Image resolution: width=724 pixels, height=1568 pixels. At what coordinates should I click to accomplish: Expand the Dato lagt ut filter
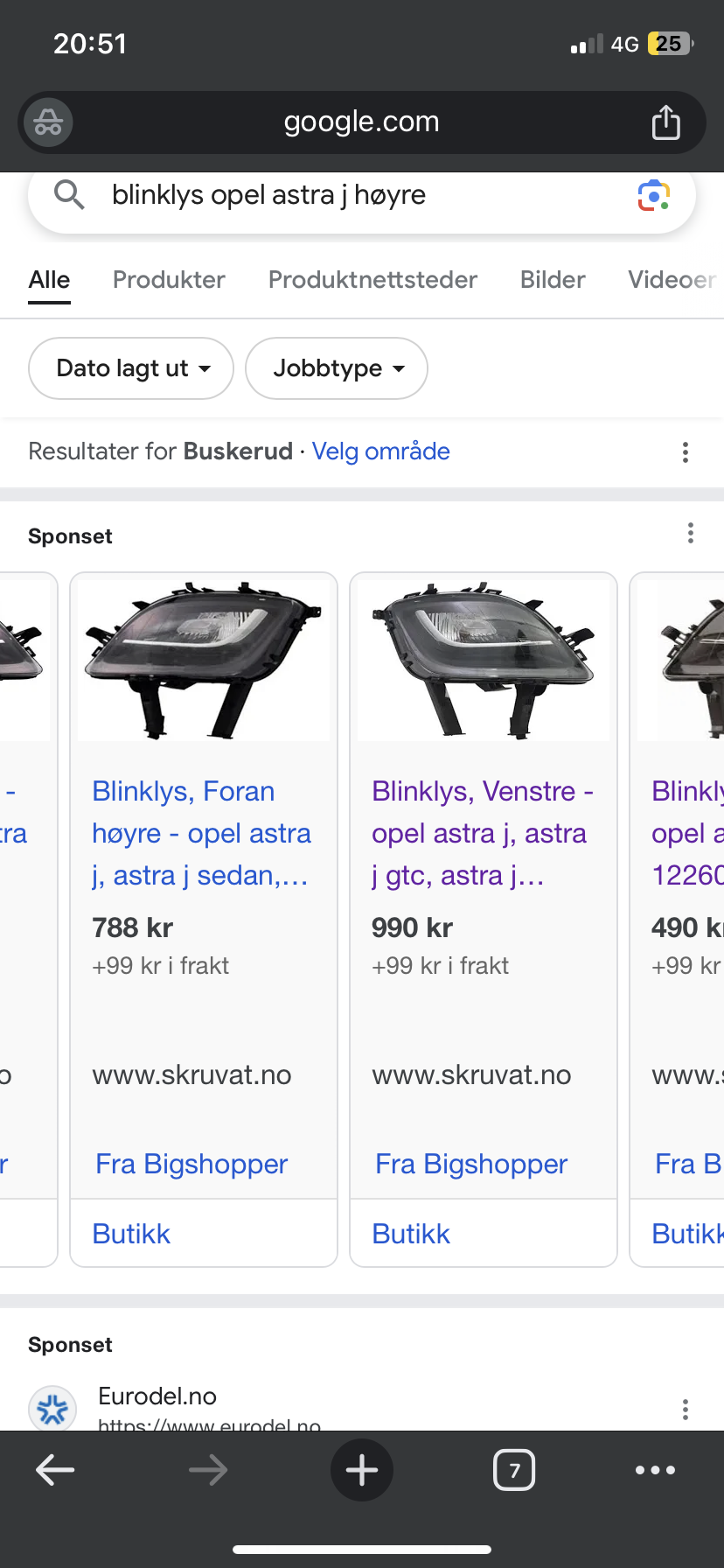(x=131, y=368)
